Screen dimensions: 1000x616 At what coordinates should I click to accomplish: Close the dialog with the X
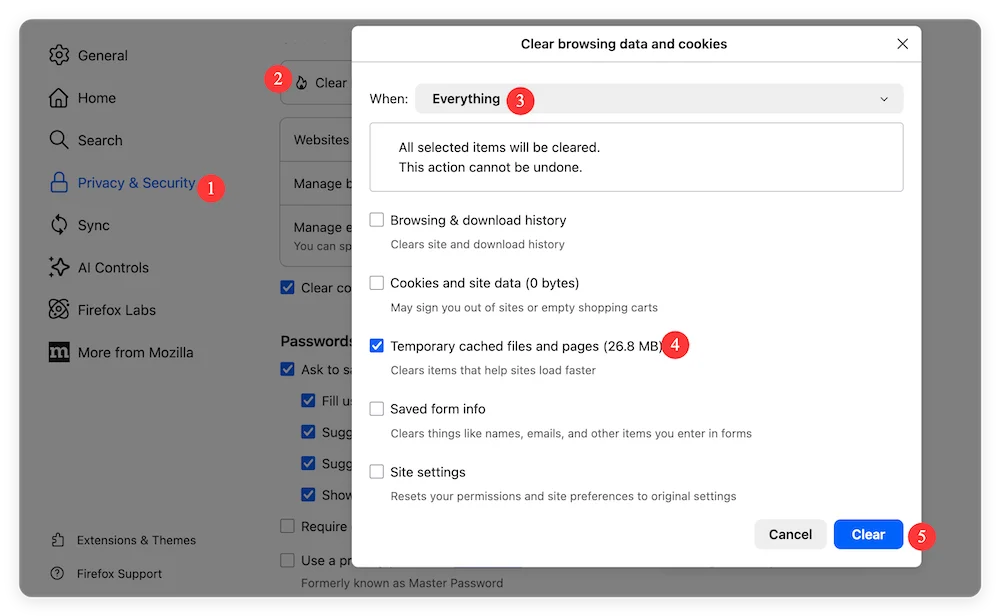pos(902,44)
